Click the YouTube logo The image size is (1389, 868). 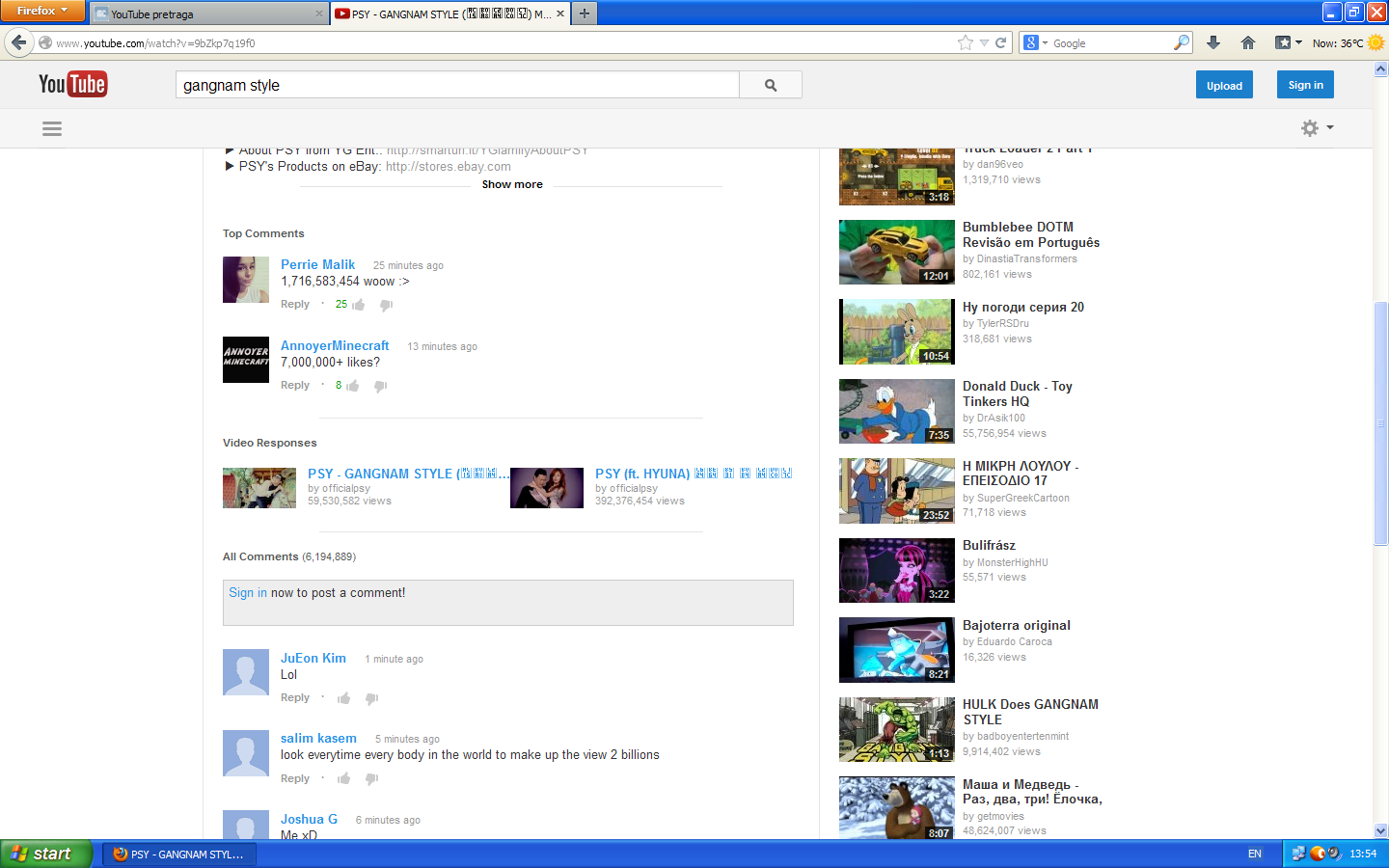point(72,85)
